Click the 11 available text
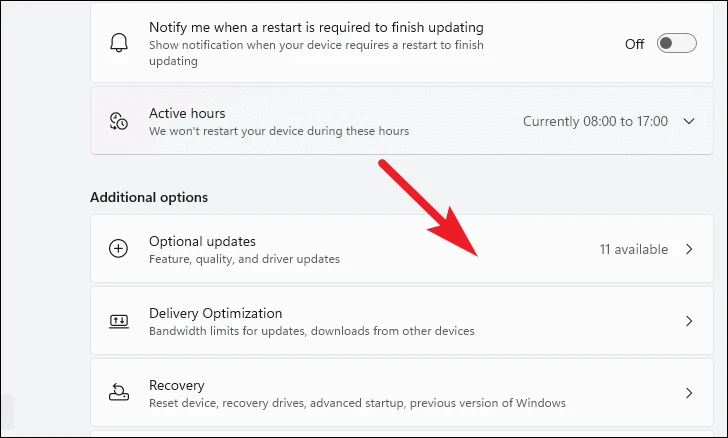Viewport: 728px width, 438px height. tap(633, 249)
